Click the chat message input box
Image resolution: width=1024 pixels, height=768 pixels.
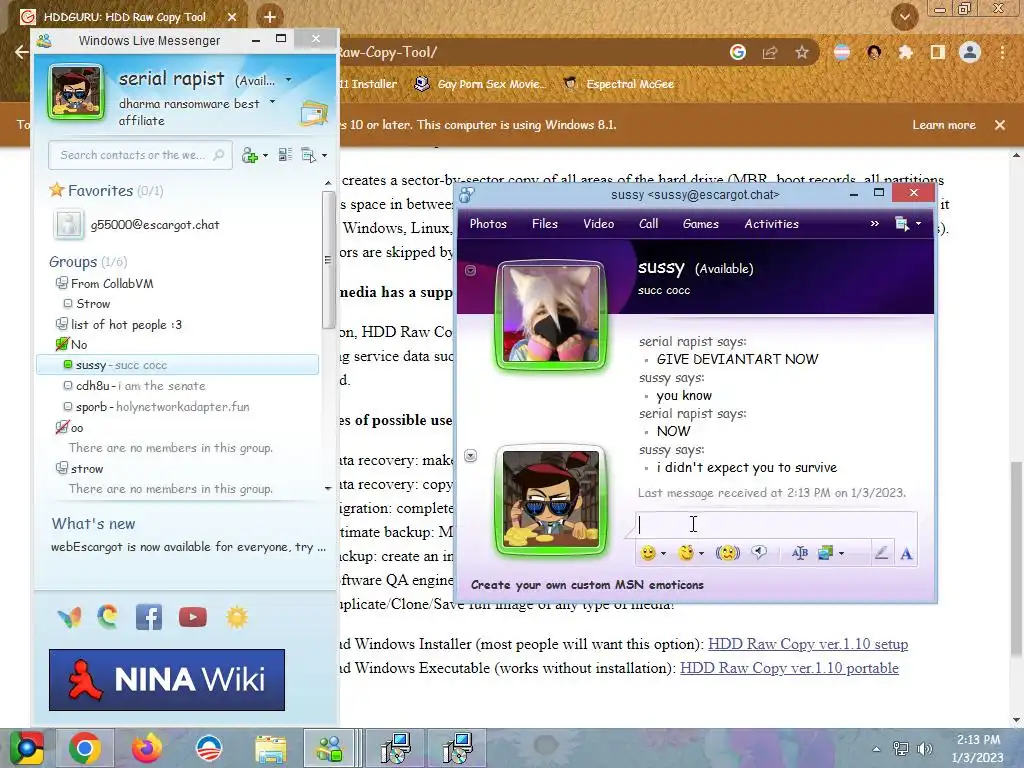(x=776, y=525)
